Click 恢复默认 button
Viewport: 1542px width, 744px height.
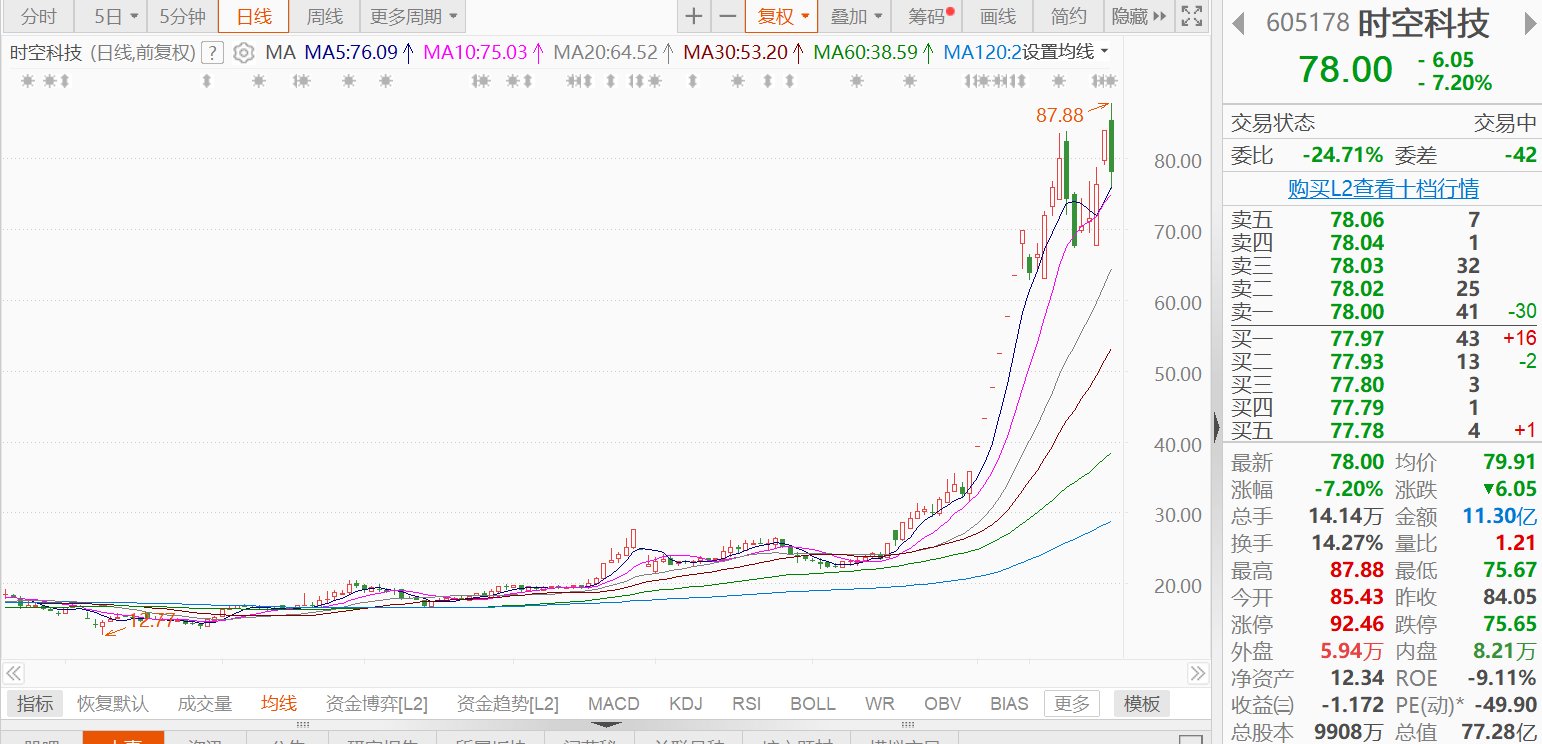[x=113, y=703]
